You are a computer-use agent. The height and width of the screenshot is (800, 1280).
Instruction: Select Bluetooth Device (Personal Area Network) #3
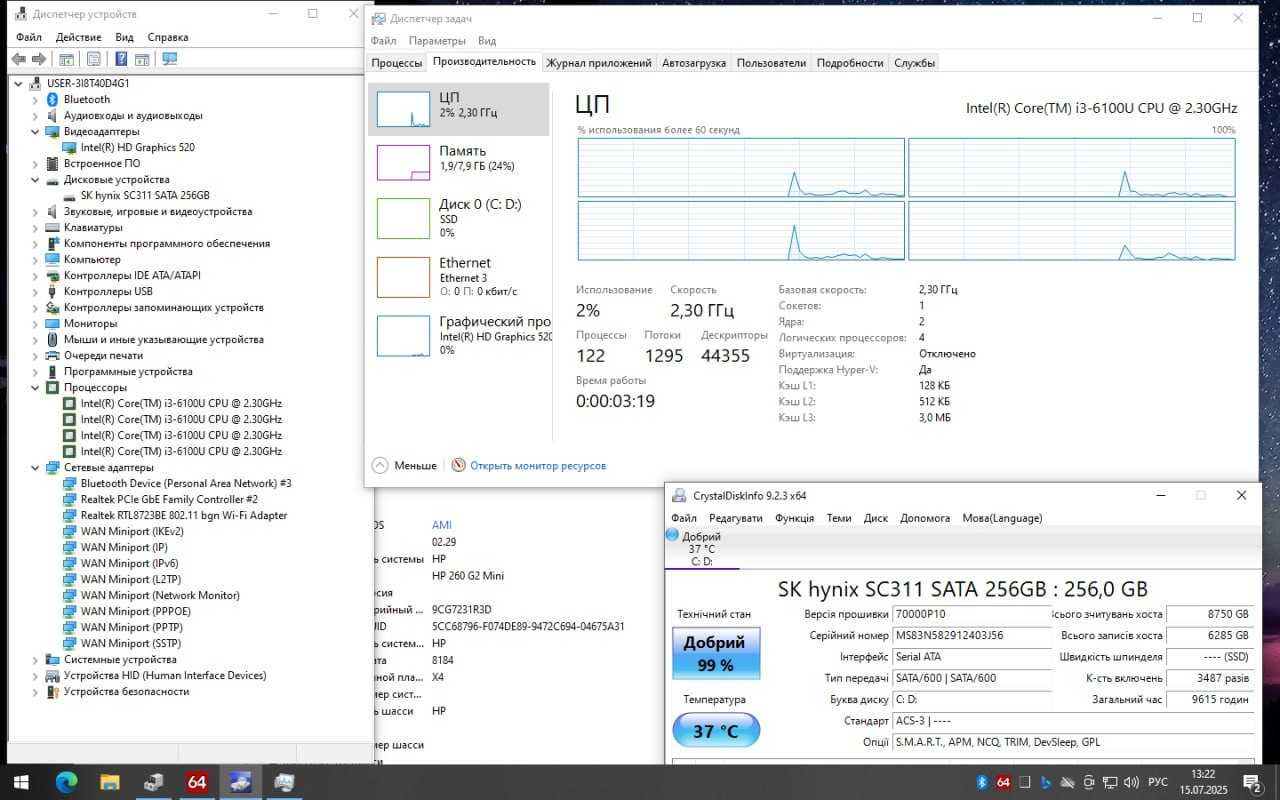pos(186,483)
